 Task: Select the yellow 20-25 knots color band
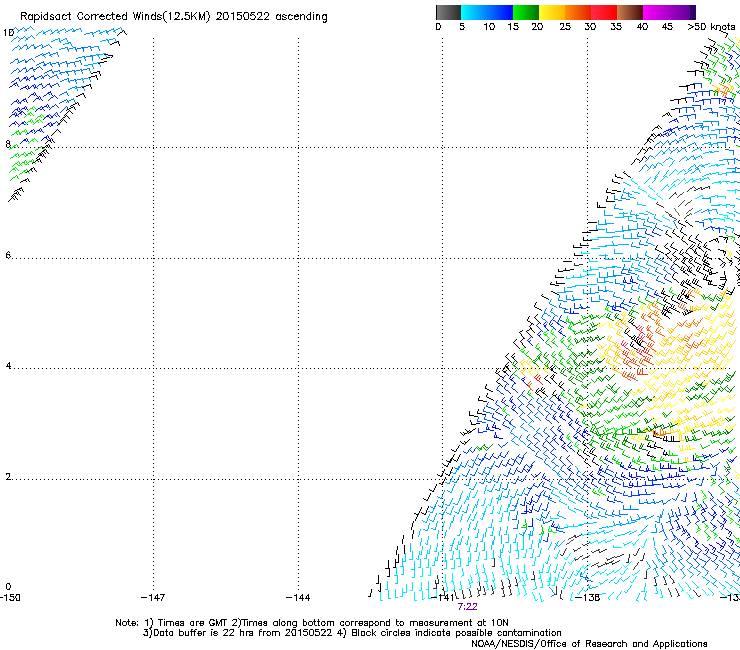(x=552, y=12)
